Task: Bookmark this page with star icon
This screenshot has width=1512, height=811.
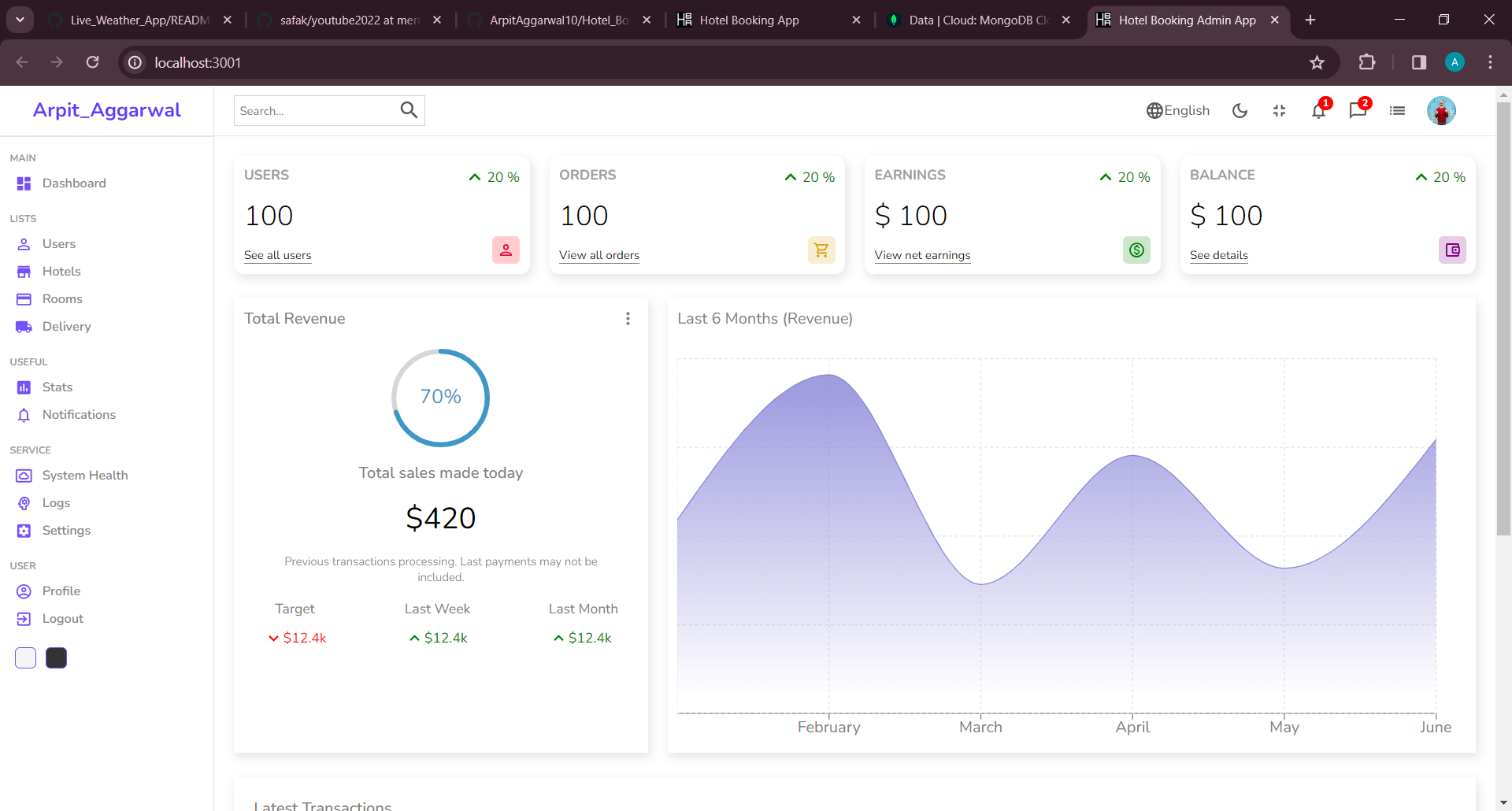Action: [x=1317, y=62]
